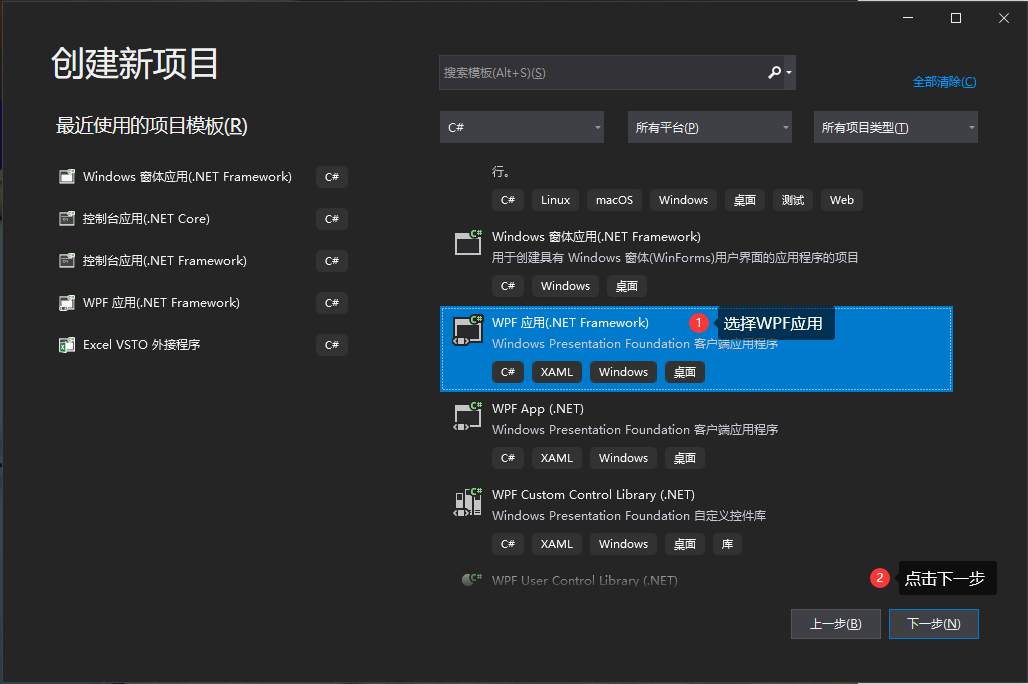This screenshot has width=1028, height=684.
Task: Click the WPF 应用(.NET Framework) template icon in list
Action: coord(468,330)
